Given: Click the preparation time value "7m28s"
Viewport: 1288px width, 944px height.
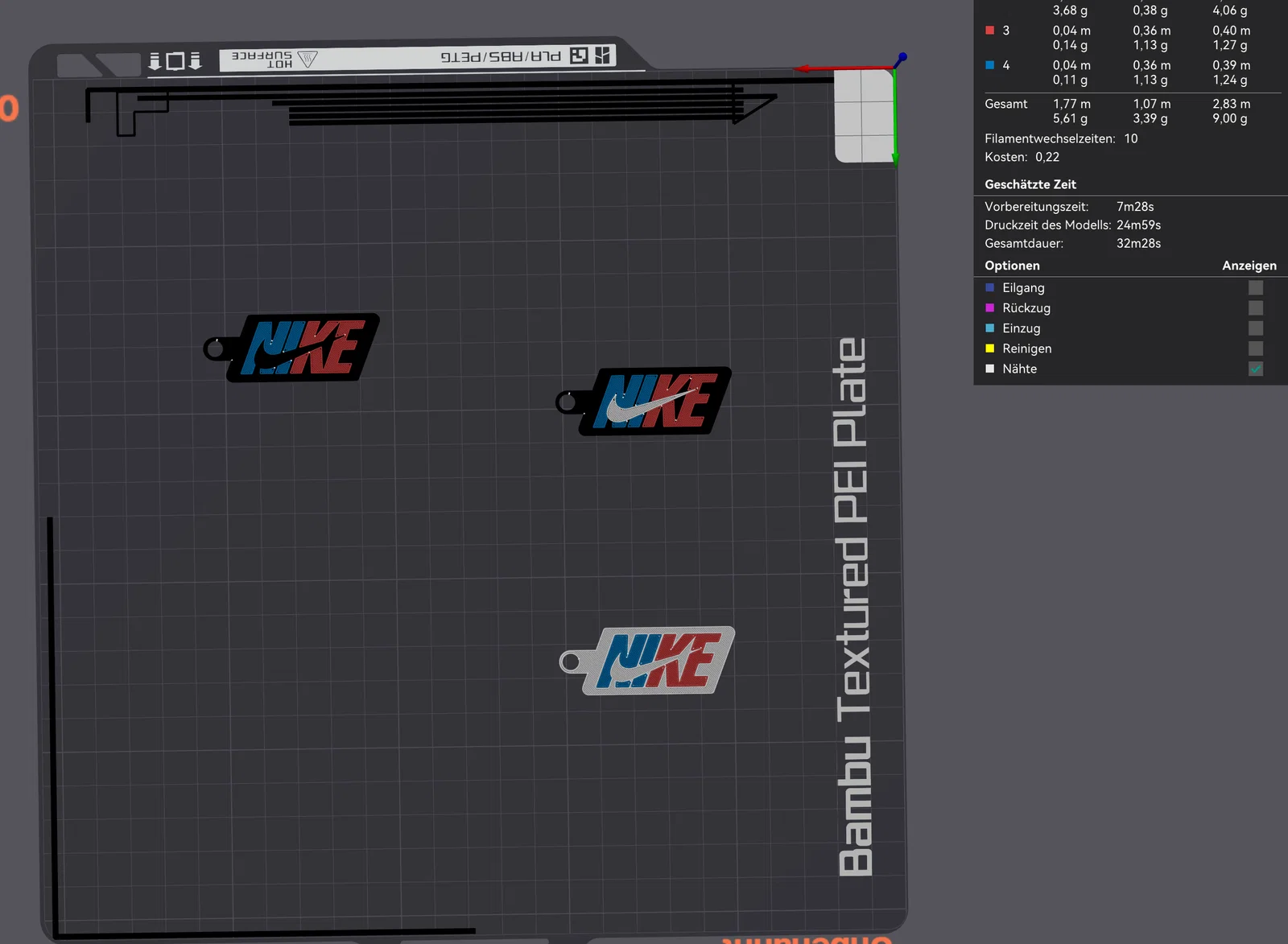Looking at the screenshot, I should (x=1135, y=207).
